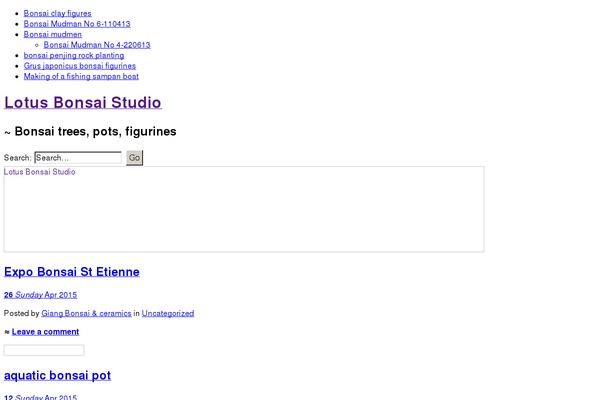Image resolution: width=600 pixels, height=400 pixels.
Task: Open Making of a fishing sampan boat
Action: 81,76
